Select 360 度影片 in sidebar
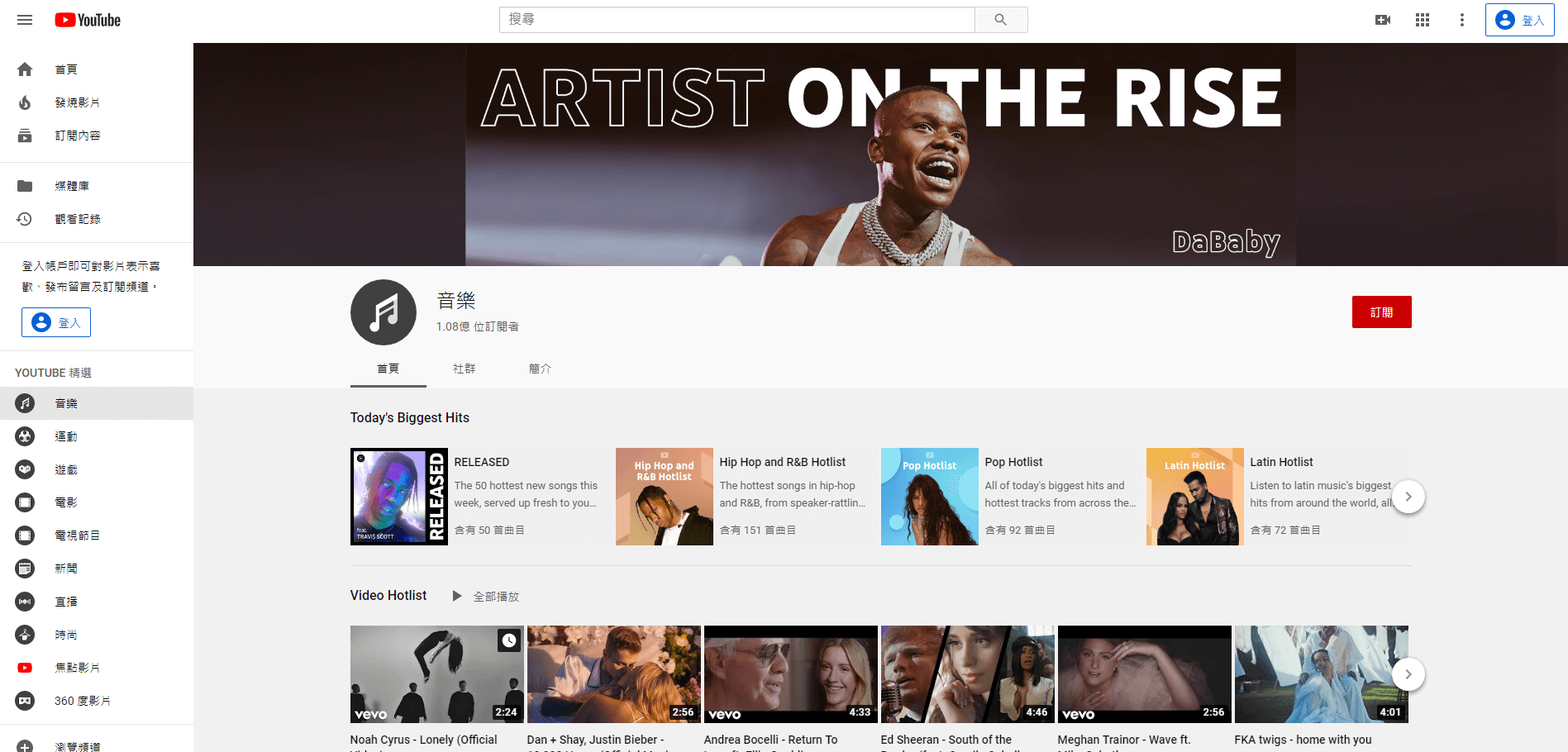The height and width of the screenshot is (752, 1568). click(x=97, y=701)
